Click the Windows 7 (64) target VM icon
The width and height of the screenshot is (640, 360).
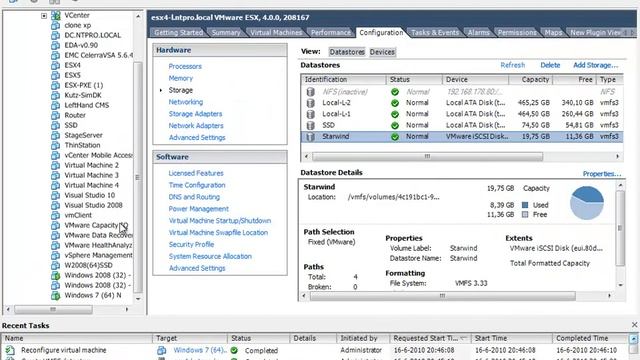162,350
